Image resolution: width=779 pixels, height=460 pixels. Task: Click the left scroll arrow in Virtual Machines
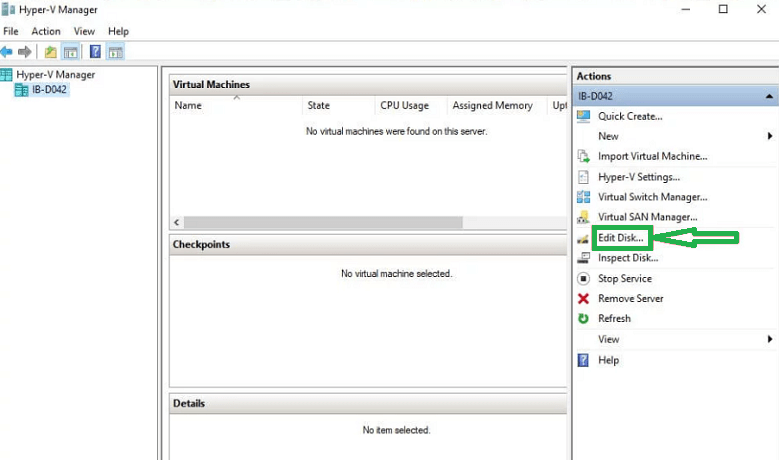pyautogui.click(x=177, y=222)
